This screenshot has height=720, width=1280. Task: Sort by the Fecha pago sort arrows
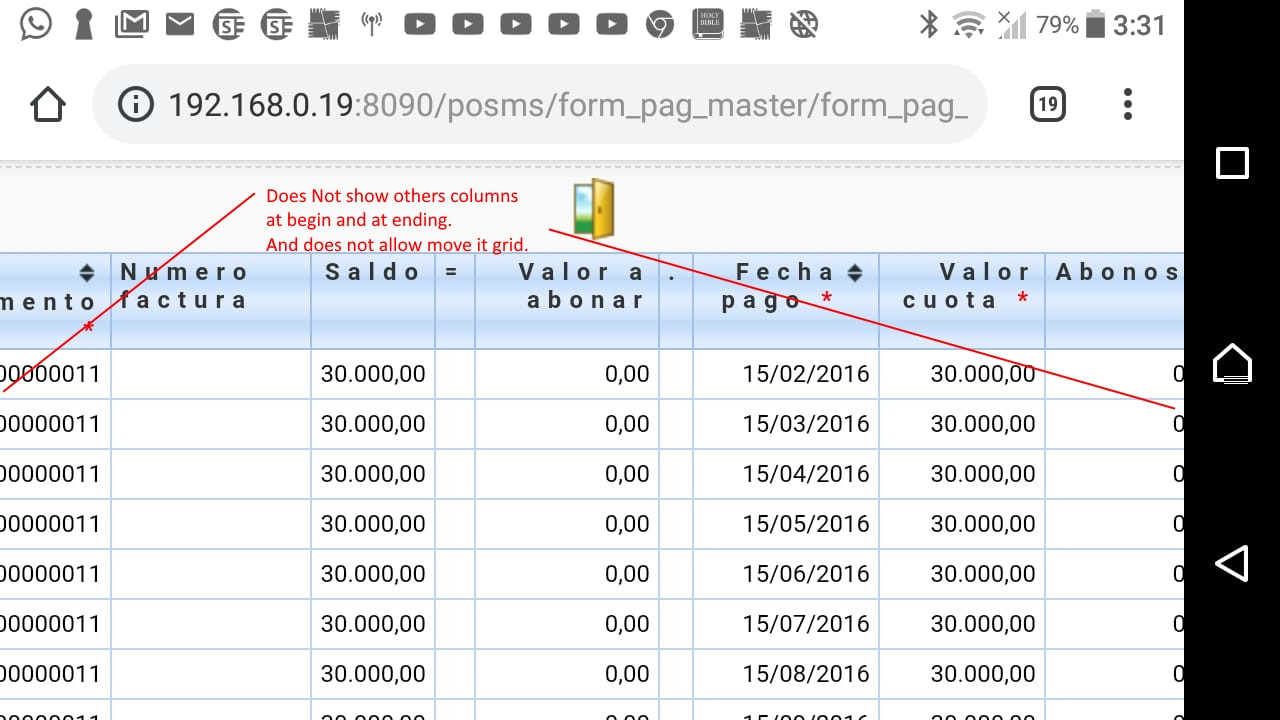pos(855,272)
